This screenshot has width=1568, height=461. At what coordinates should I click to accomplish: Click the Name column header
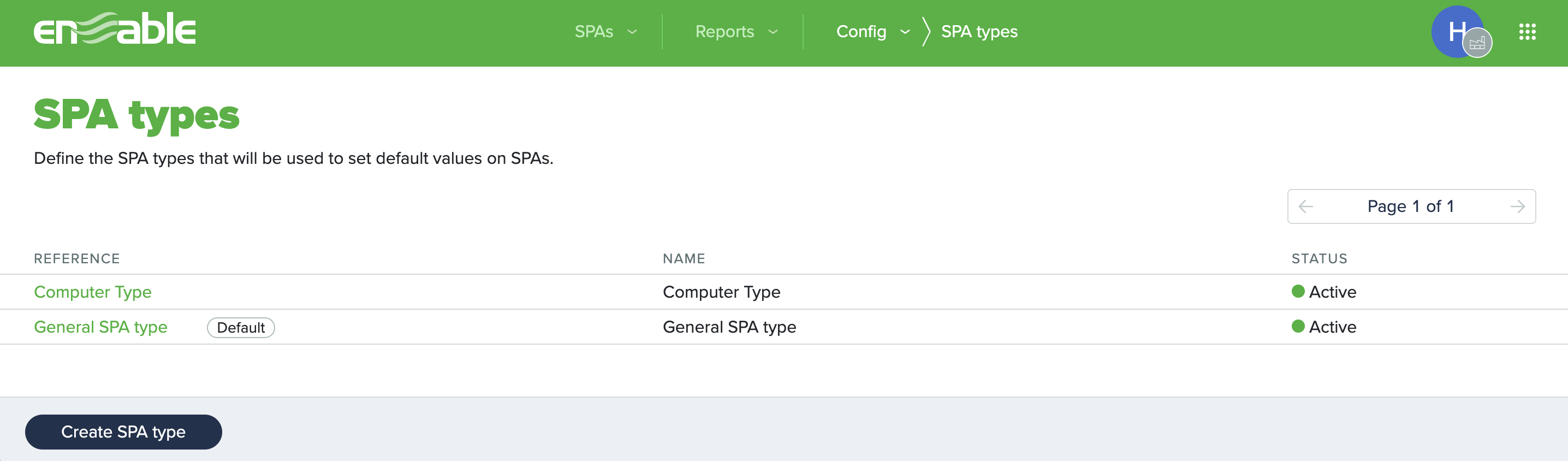click(x=684, y=259)
